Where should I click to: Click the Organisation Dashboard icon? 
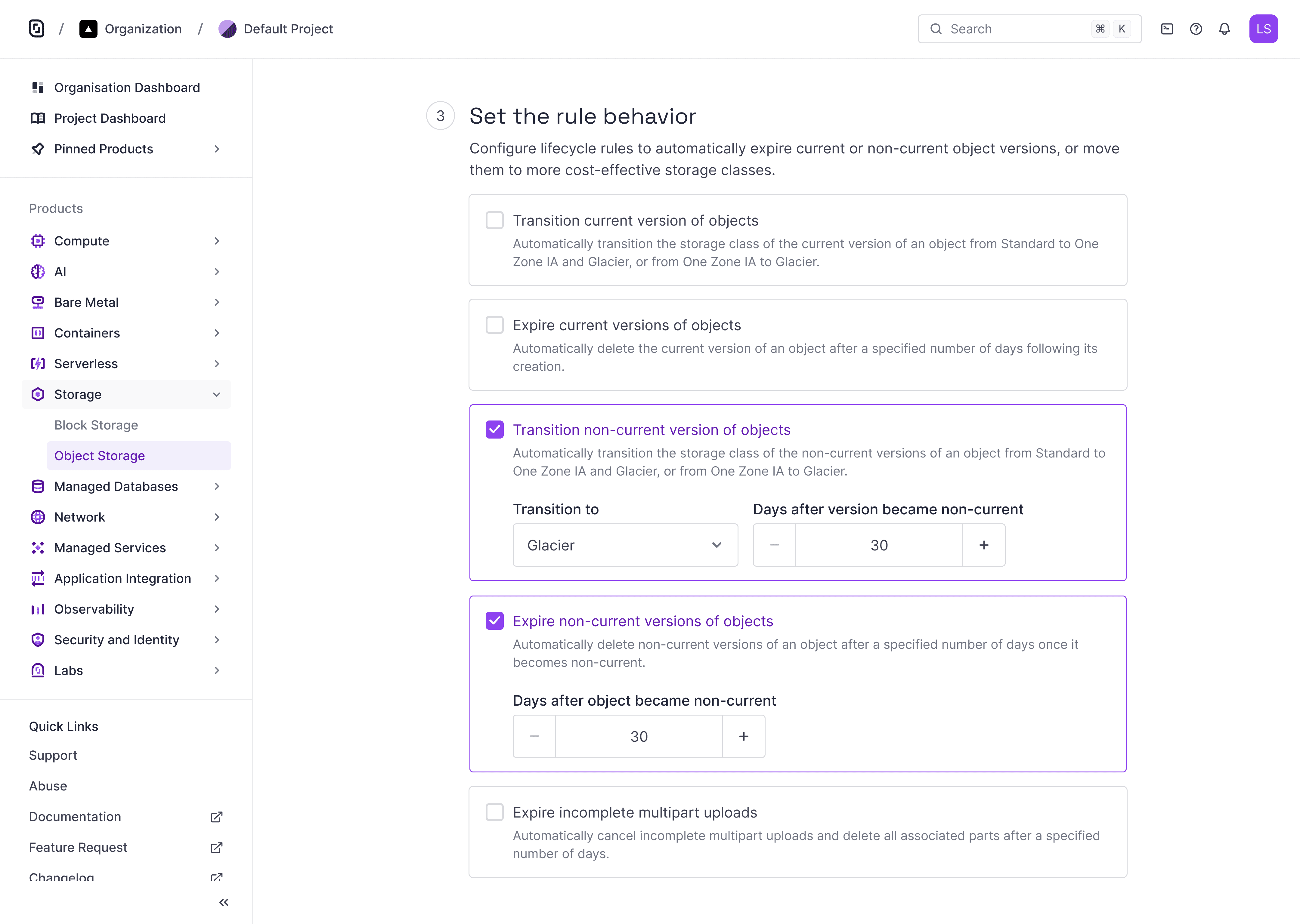(x=38, y=88)
